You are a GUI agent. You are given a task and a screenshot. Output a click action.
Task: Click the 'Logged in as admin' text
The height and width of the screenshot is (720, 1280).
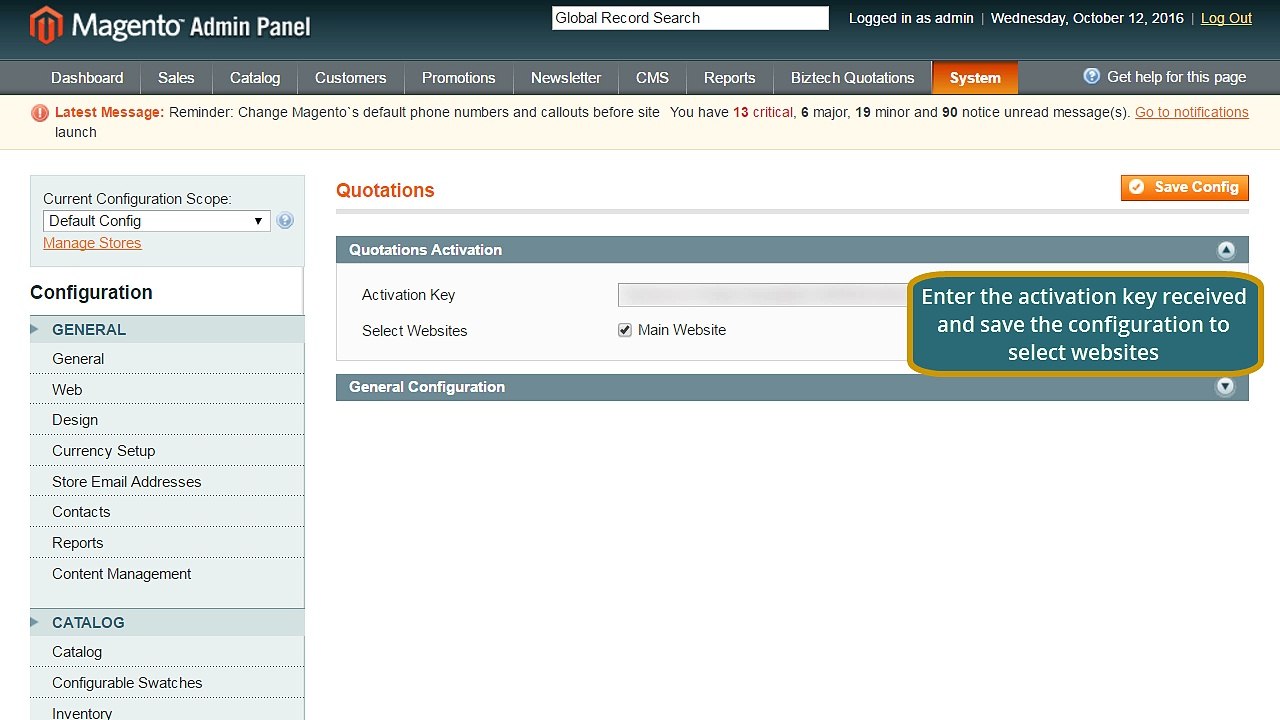[x=911, y=18]
